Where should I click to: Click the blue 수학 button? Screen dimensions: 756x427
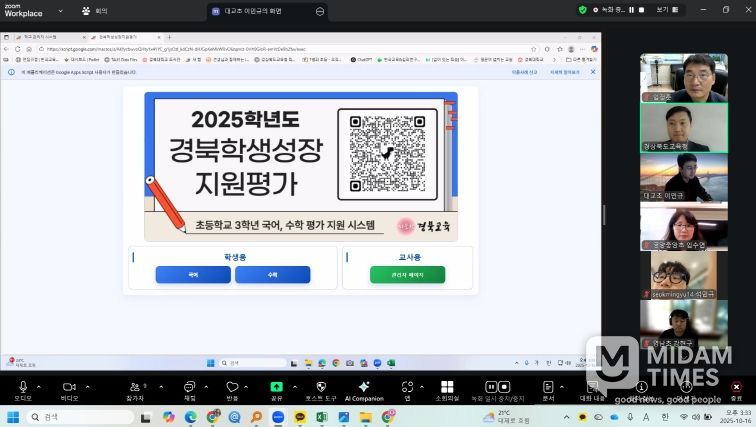(272, 274)
